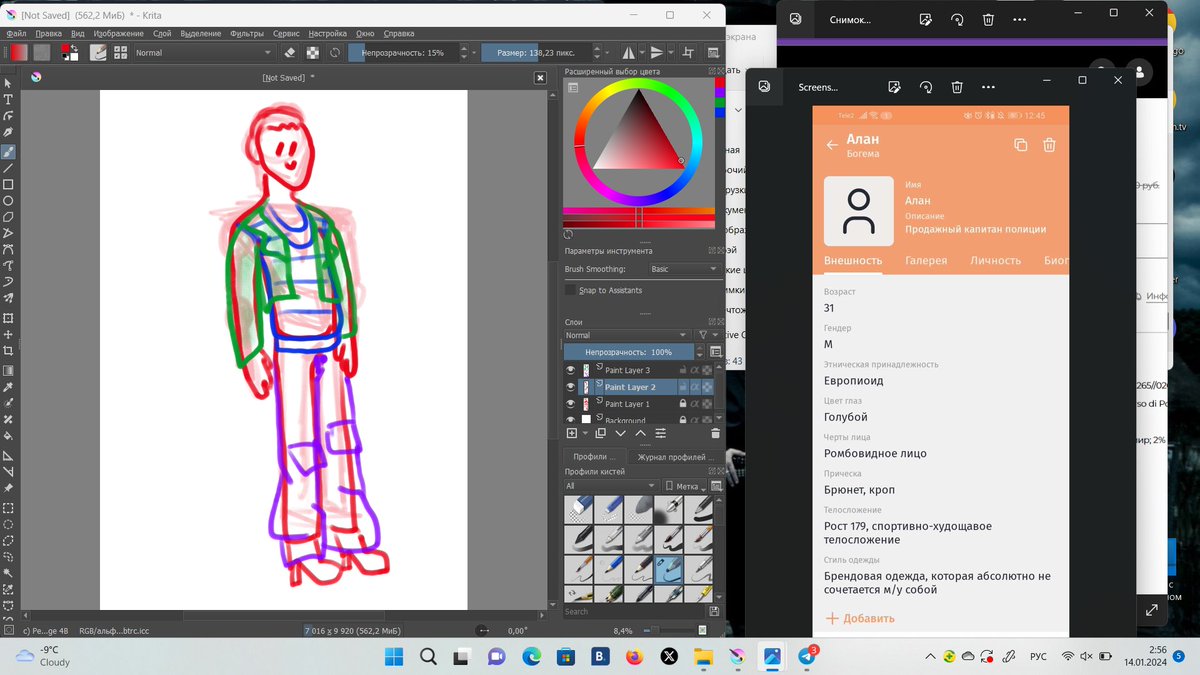Open the Метка tag dropdown

688,486
